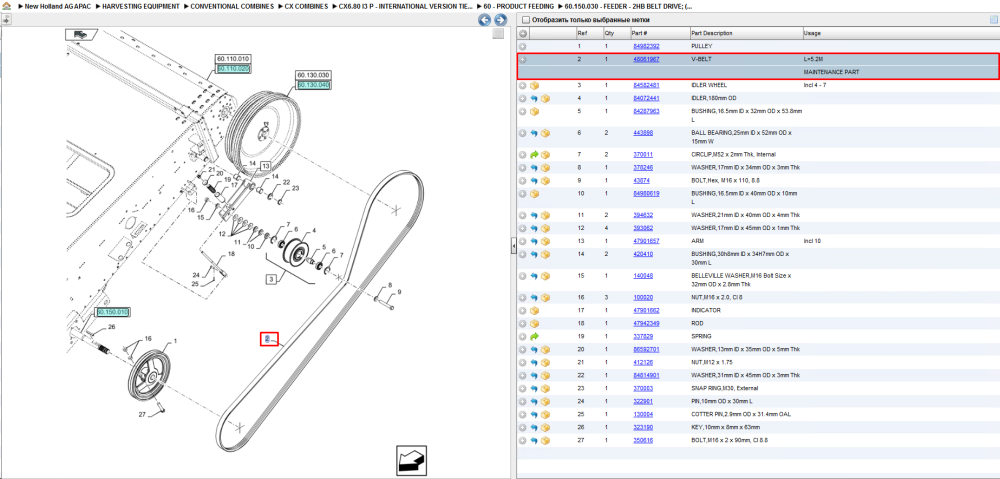Click plus icon in BELLEVILLE WASHER row
Viewport: 1000px width, 479px height.
coord(522,276)
